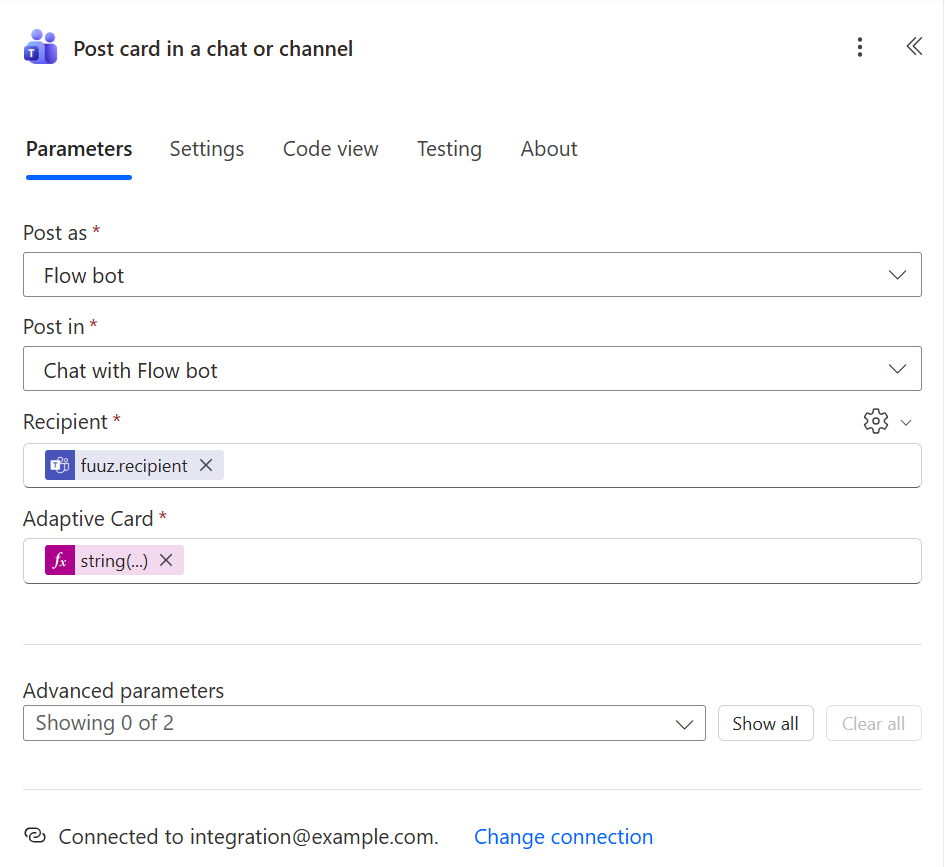945x867 pixels.
Task: Click the Show all button
Action: click(765, 723)
